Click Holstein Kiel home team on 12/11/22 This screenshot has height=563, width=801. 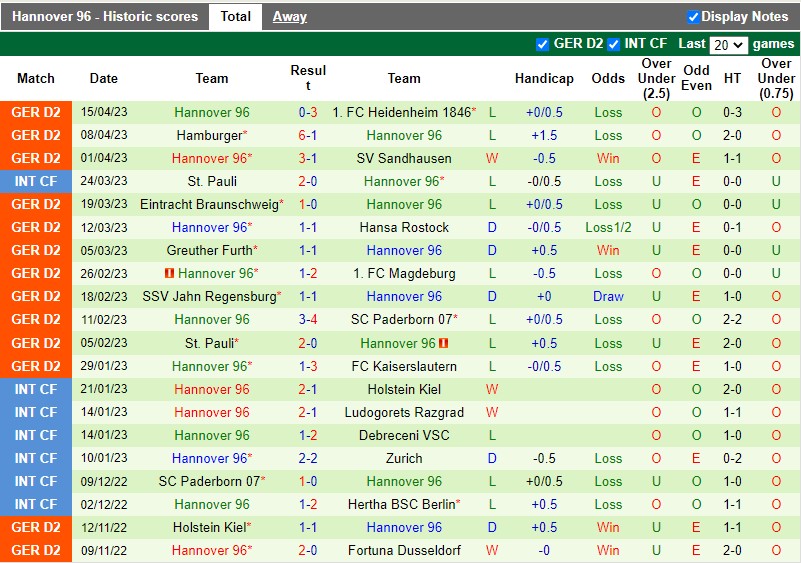pyautogui.click(x=209, y=527)
